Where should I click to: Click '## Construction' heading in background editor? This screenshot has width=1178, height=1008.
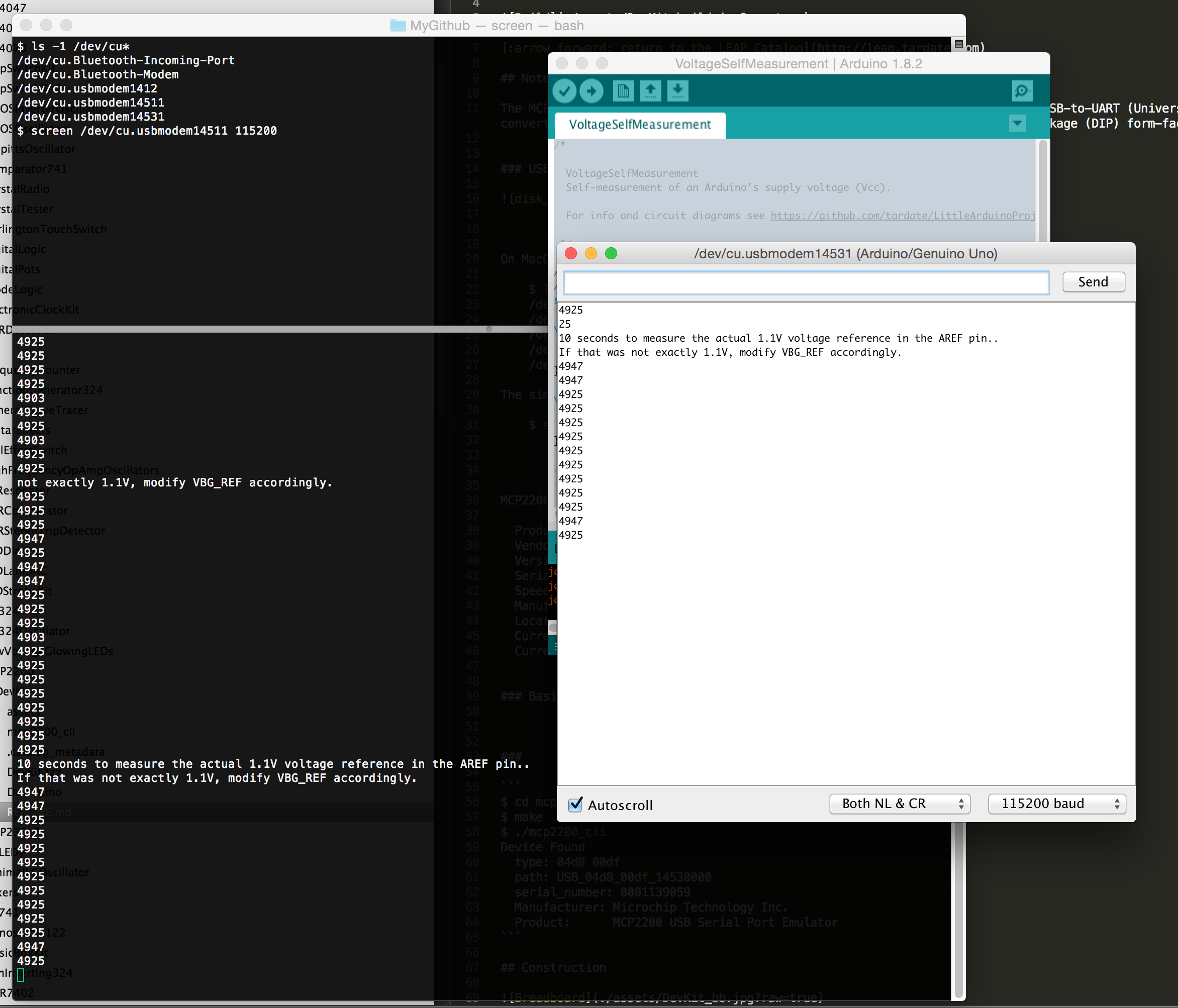553,968
